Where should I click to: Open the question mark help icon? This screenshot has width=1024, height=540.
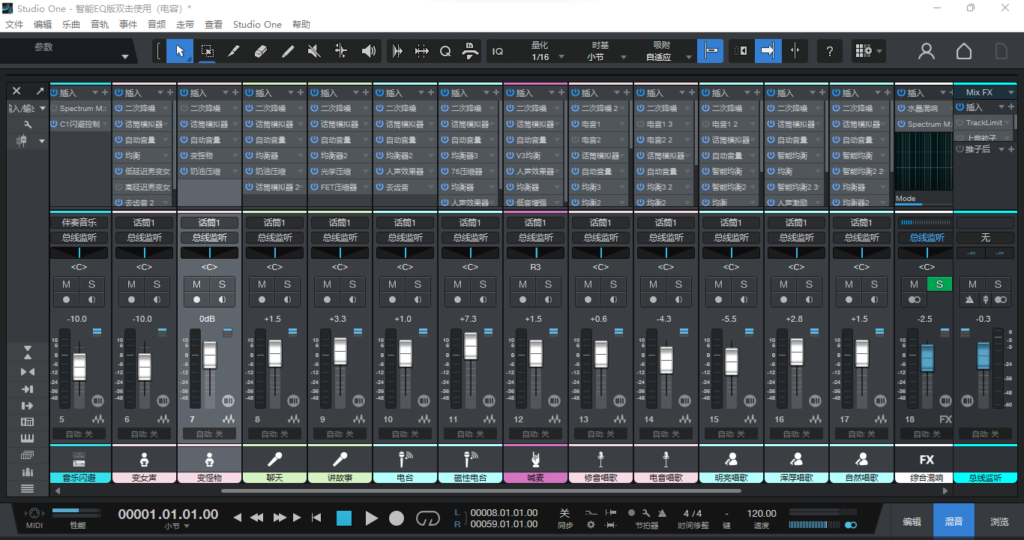[829, 51]
